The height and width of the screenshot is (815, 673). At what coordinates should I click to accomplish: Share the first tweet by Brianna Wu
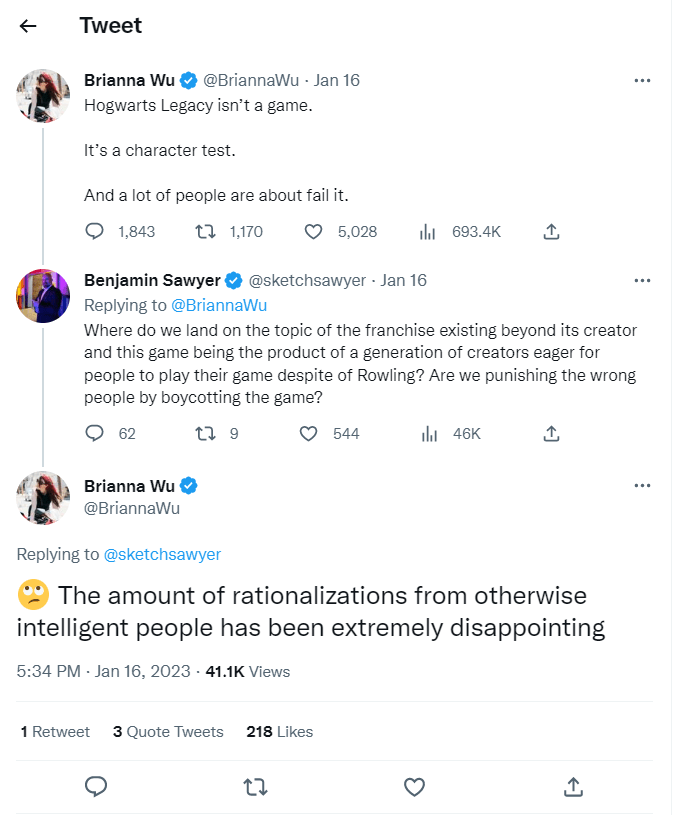[x=550, y=232]
